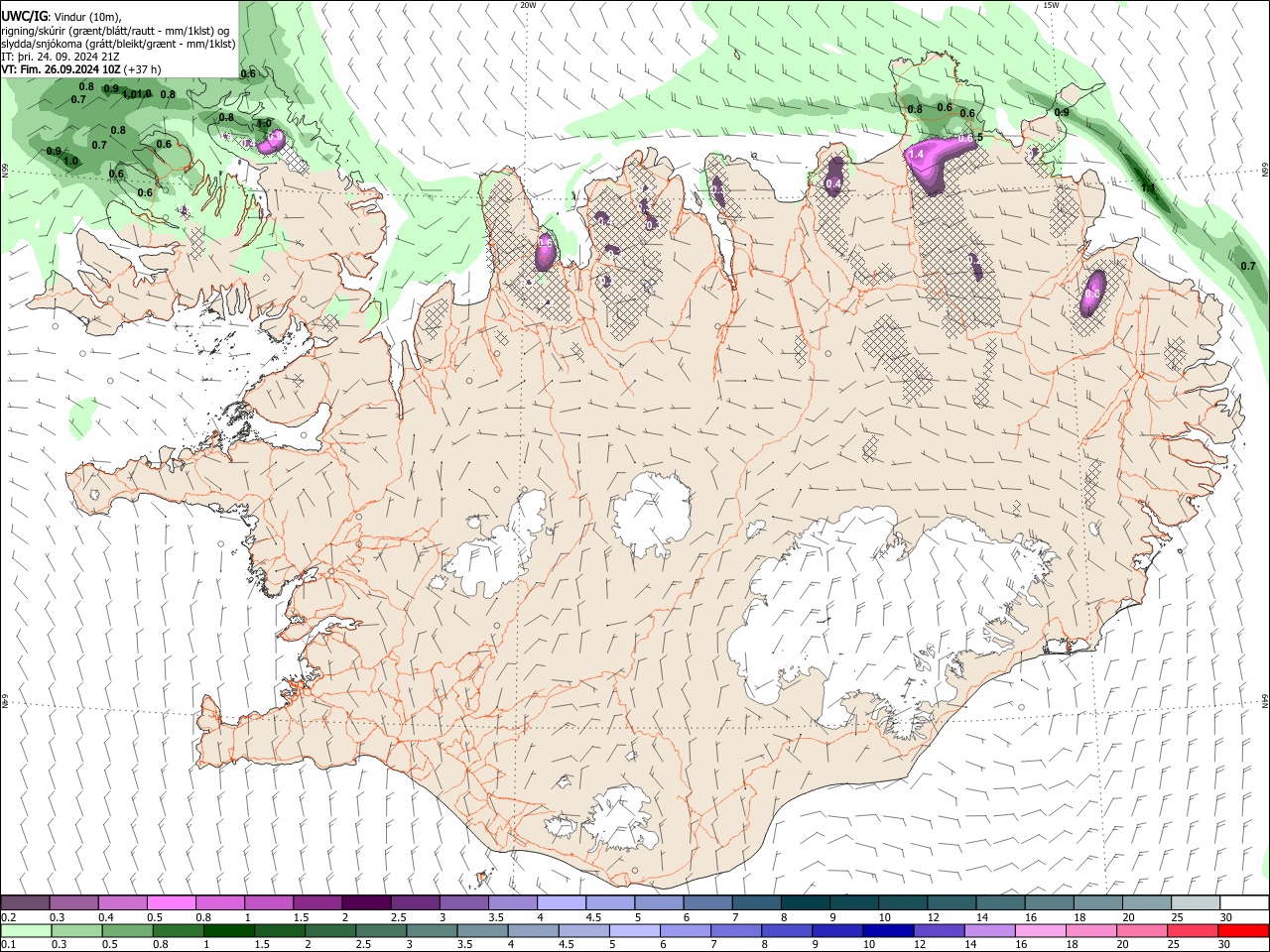Pick the dusty purple 0.2 swatch, upper legend row

(25, 903)
